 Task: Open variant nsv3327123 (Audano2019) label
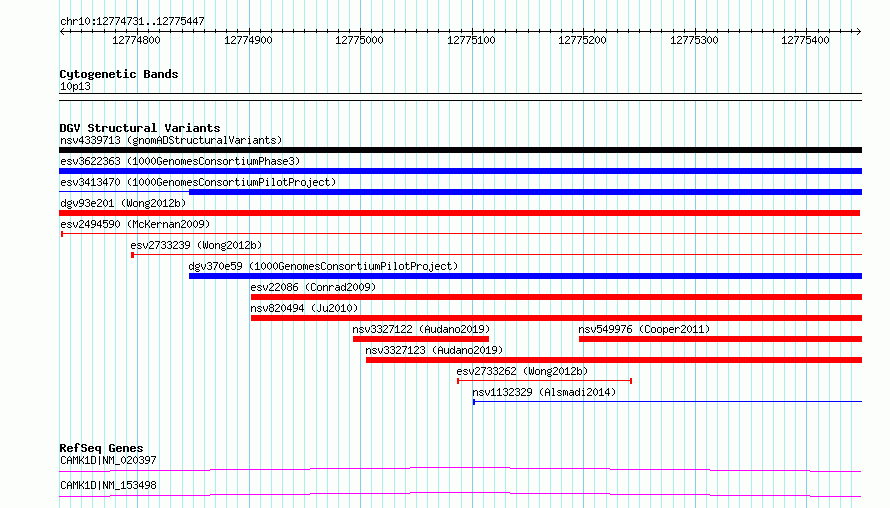click(434, 350)
